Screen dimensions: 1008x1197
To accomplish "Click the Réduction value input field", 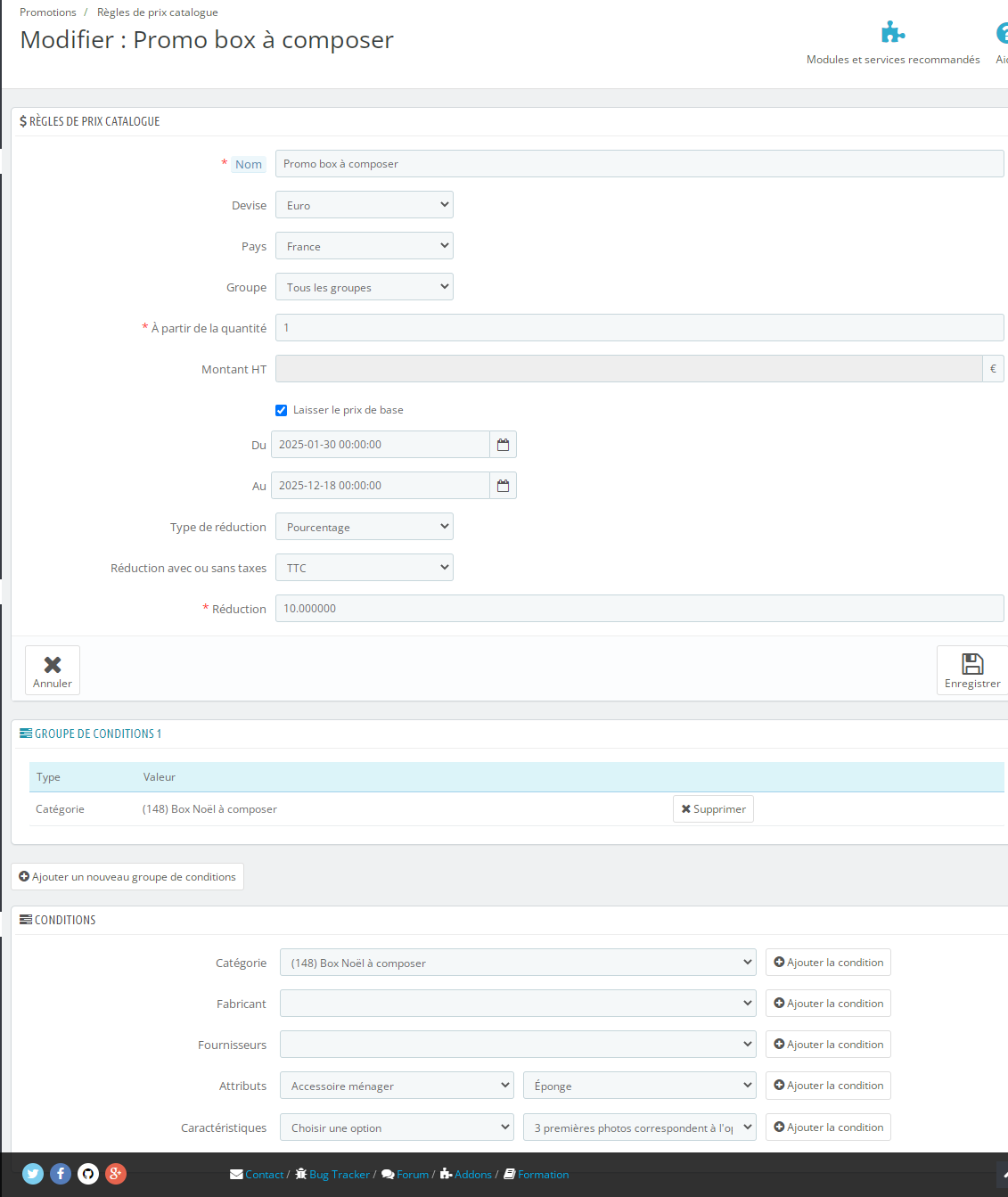I will pyautogui.click(x=640, y=609).
